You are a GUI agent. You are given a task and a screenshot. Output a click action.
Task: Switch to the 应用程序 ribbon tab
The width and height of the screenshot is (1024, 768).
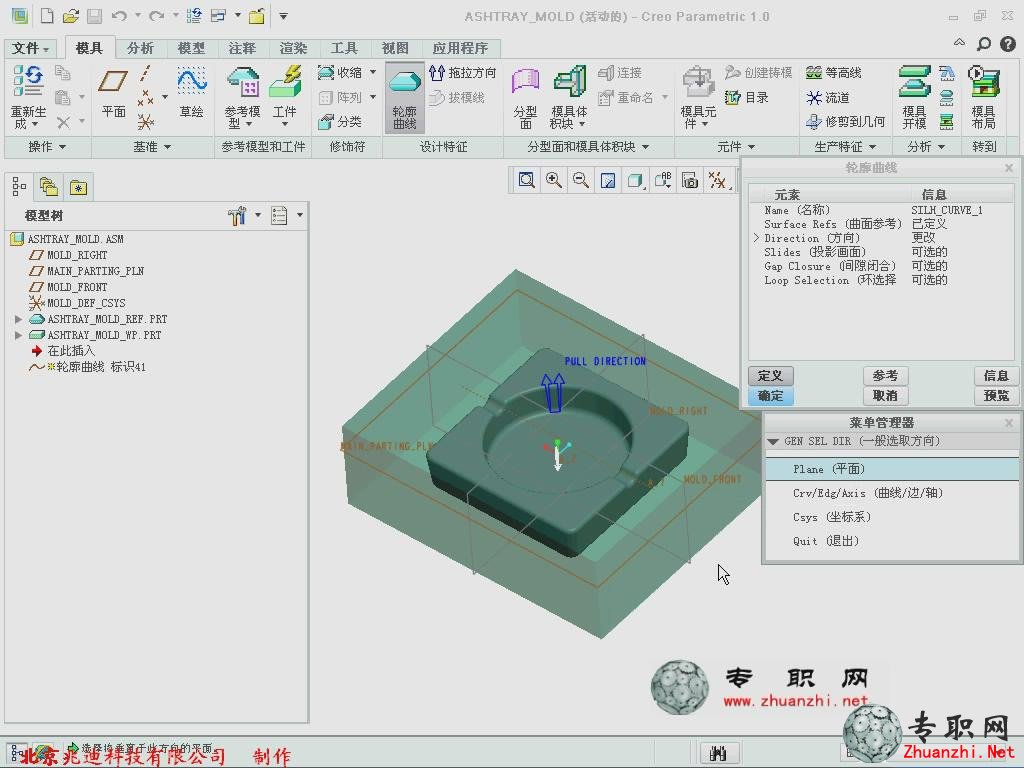coord(460,48)
